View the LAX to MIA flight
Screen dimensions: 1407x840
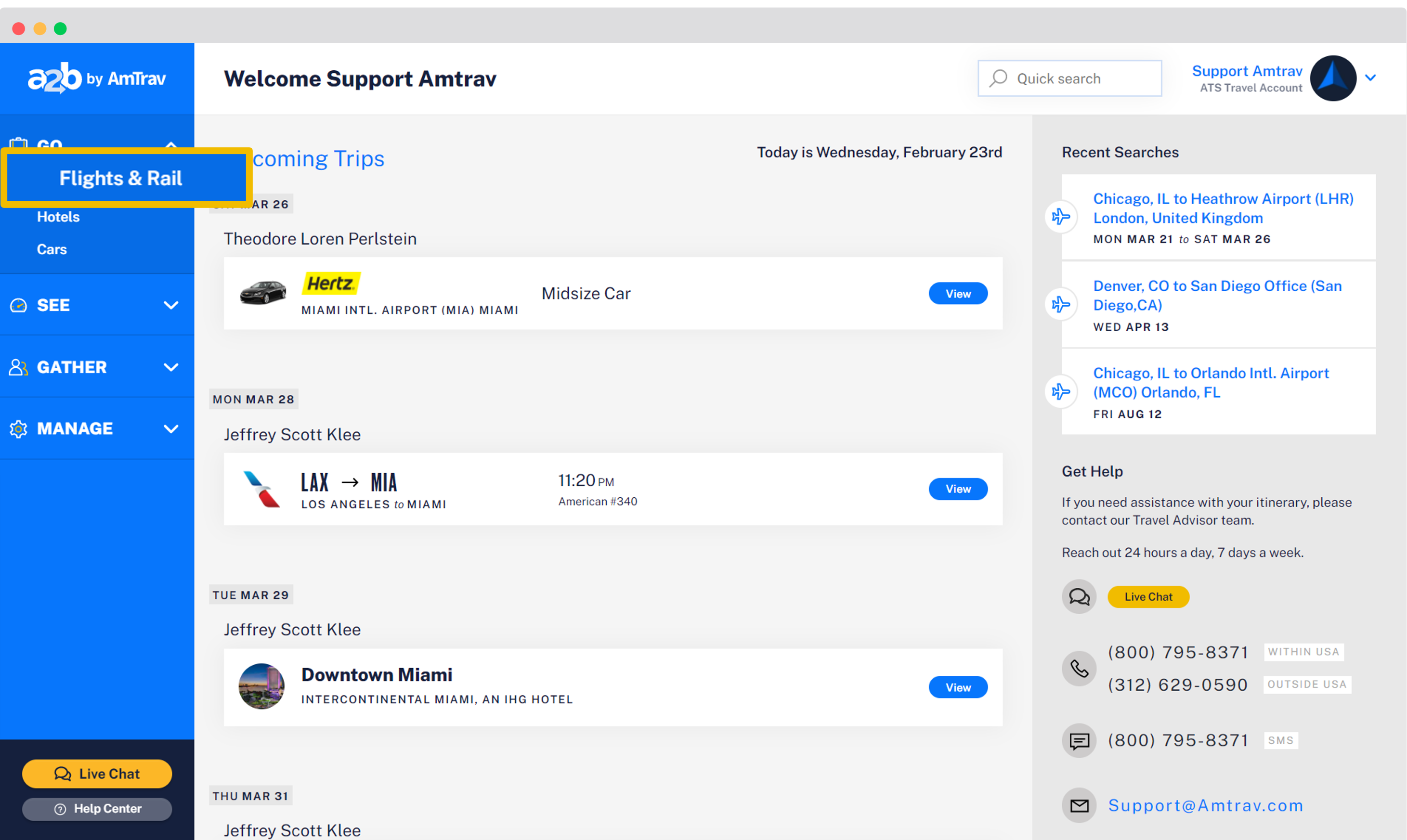coord(957,489)
